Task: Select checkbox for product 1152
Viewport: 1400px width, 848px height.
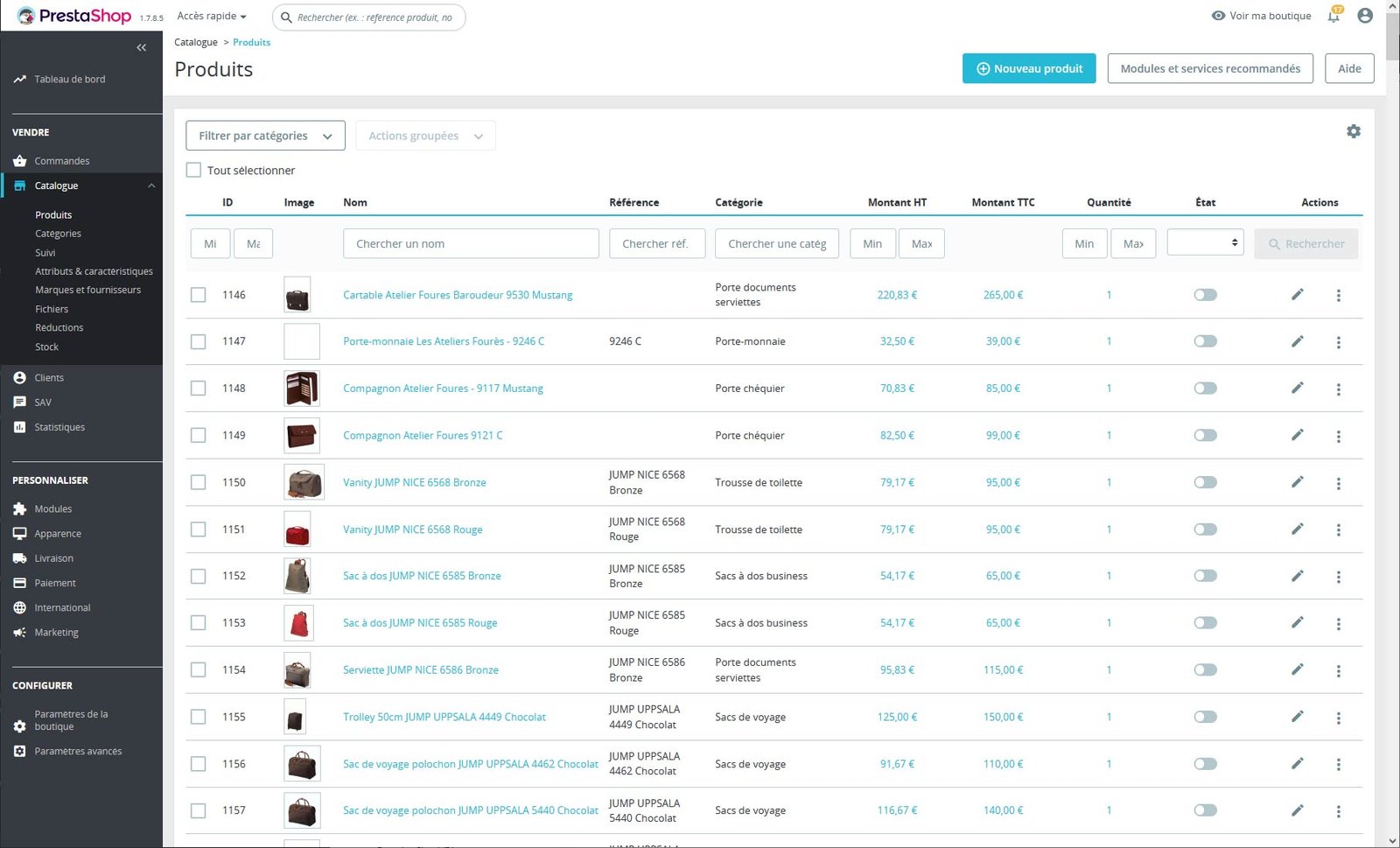Action: [x=199, y=577]
